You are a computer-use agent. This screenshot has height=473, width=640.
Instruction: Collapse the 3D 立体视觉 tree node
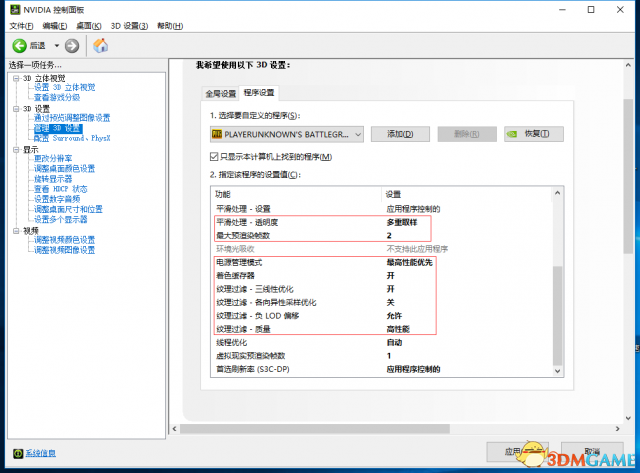pyautogui.click(x=14, y=78)
